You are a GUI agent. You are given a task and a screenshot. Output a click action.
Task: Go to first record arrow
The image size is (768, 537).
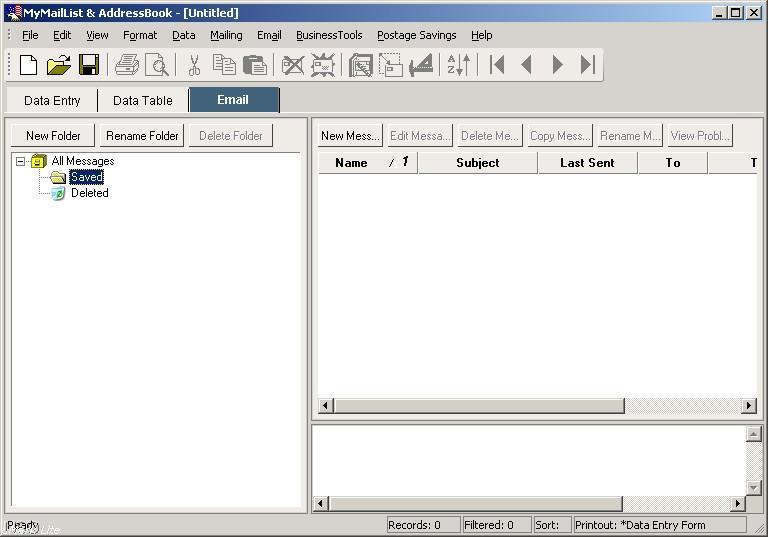(497, 65)
